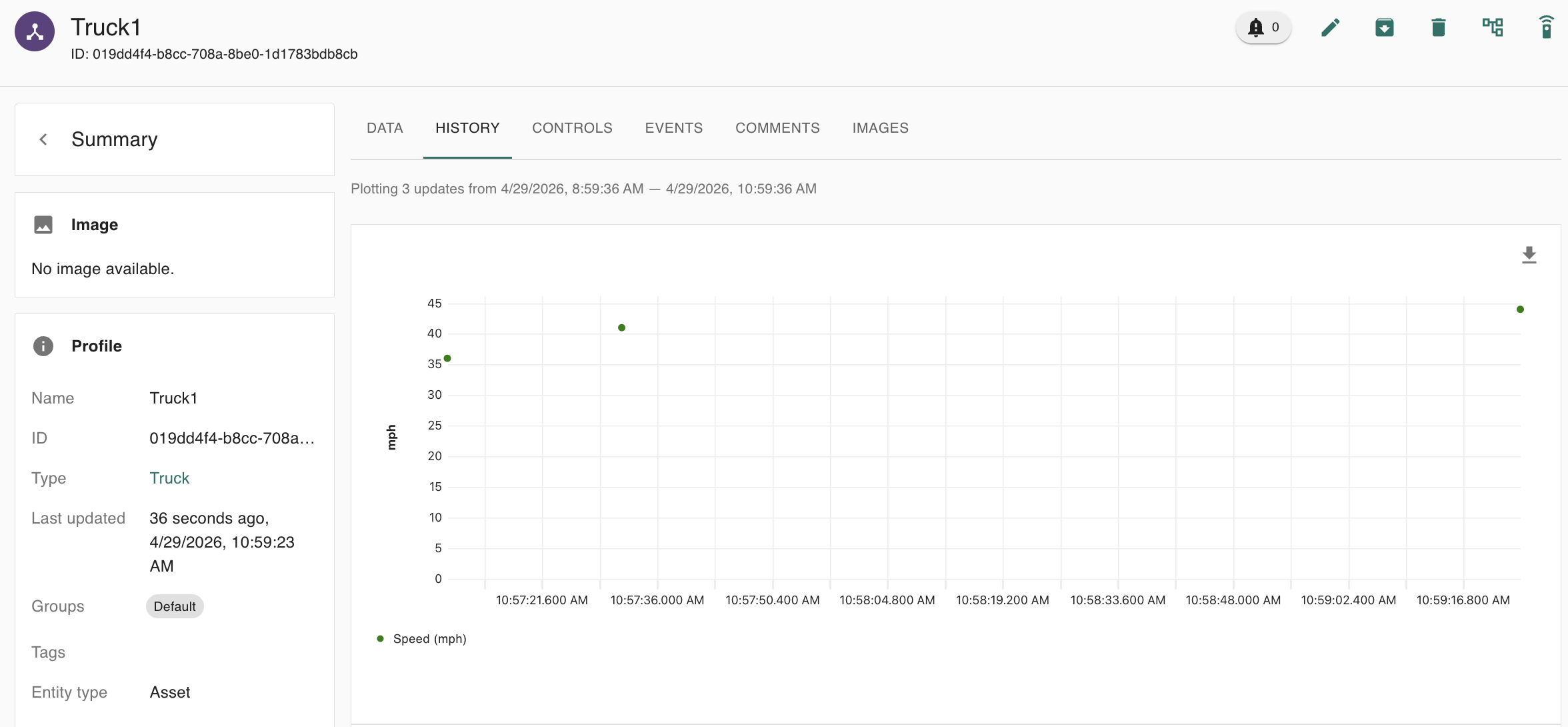Click the remote control icon
Screen dimensions: 1568x727
pyautogui.click(x=1547, y=27)
